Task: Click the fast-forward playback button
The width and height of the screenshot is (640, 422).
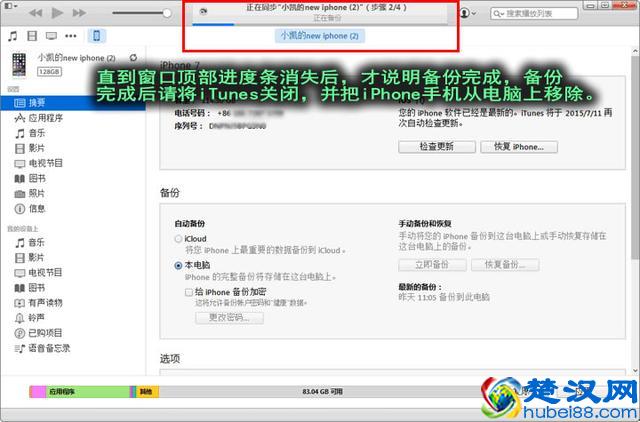Action: point(79,13)
